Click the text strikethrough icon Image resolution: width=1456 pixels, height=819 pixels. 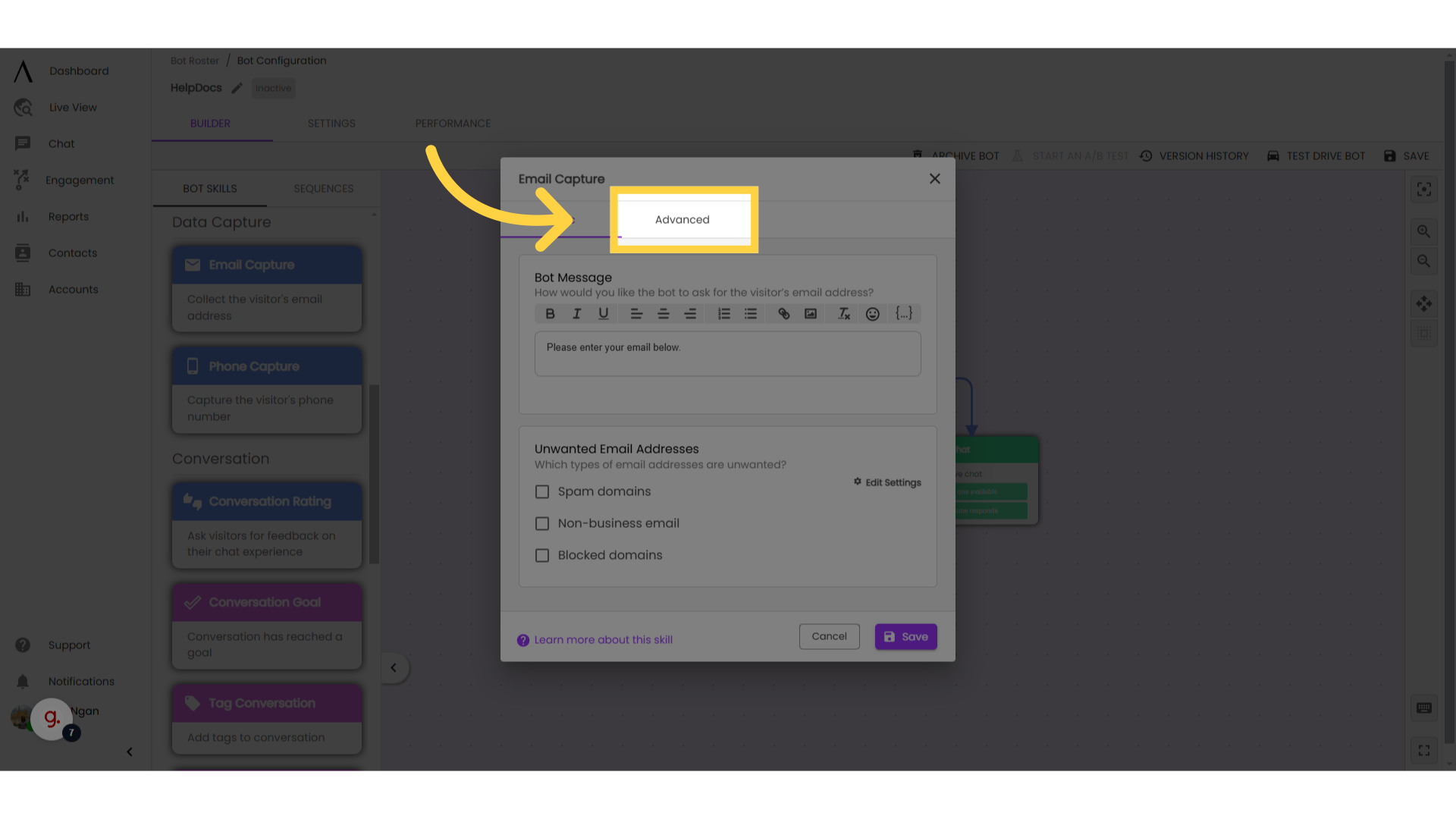tap(843, 314)
